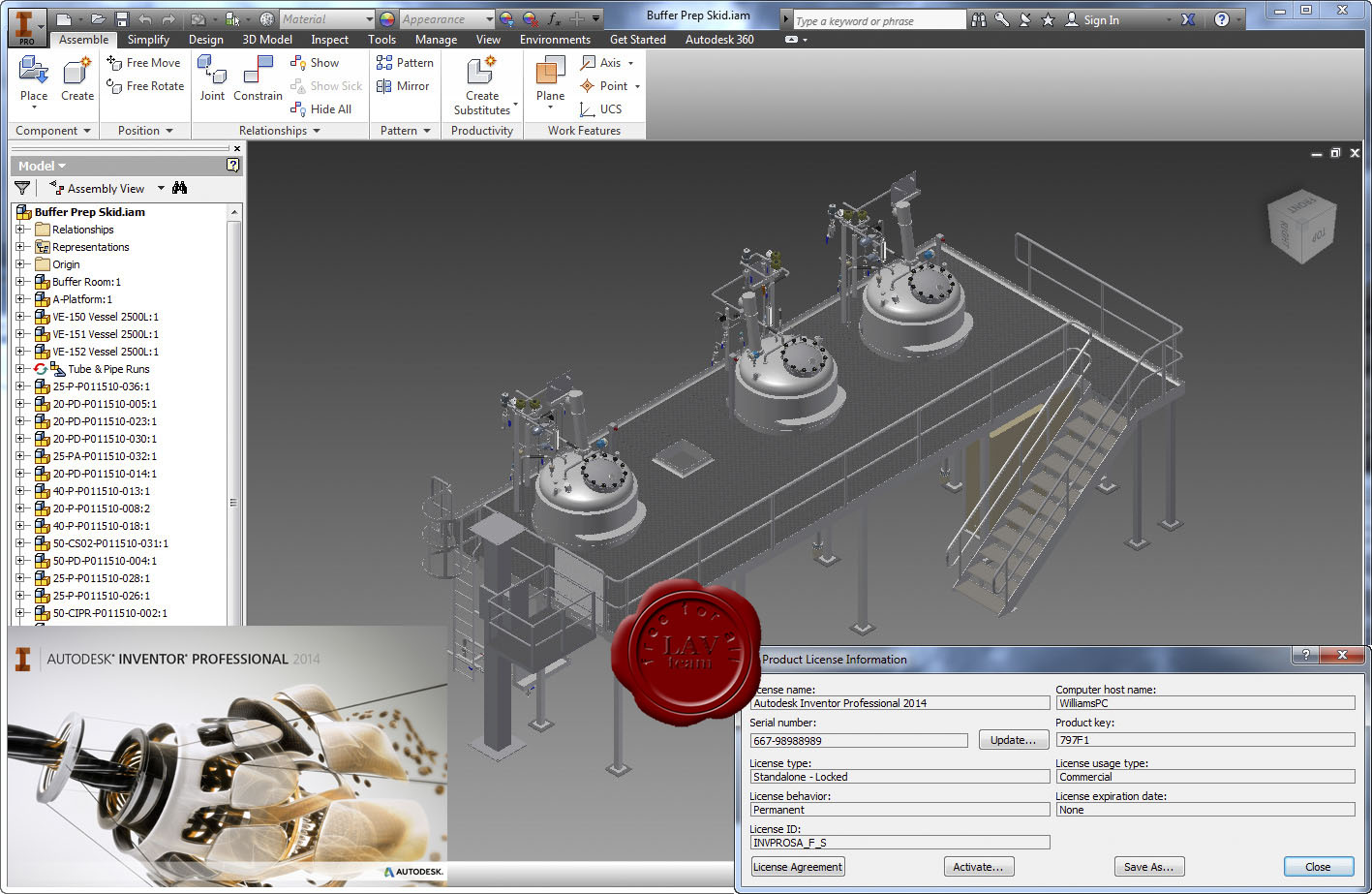Activate the Constrain tool
The width and height of the screenshot is (1372, 894).
tap(258, 78)
